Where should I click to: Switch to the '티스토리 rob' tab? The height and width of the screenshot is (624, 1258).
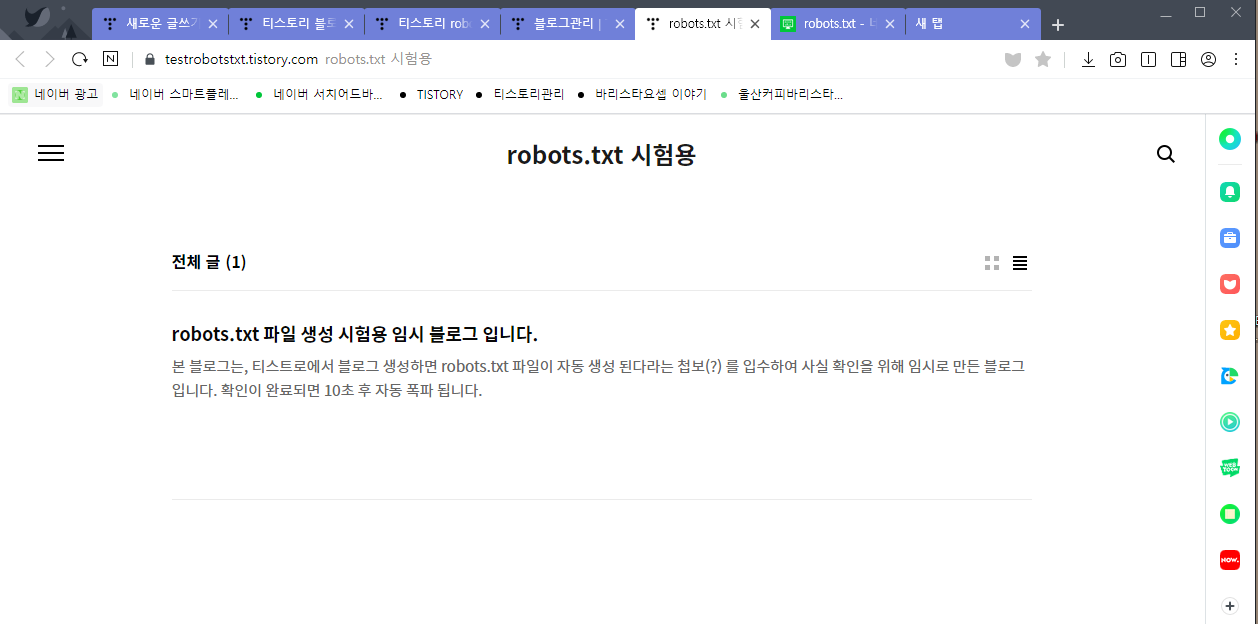tap(432, 24)
